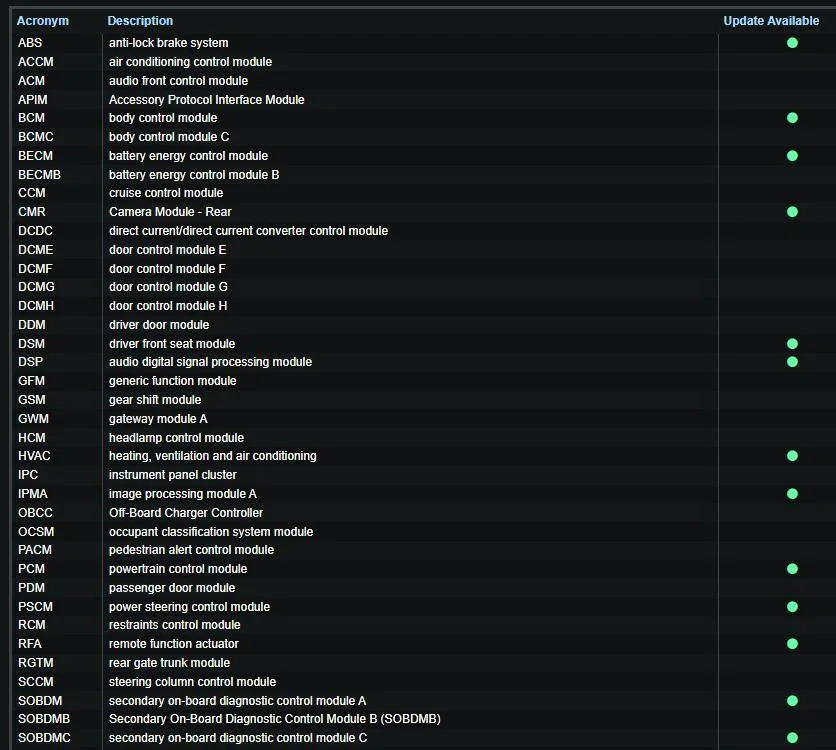This screenshot has width=836, height=750.
Task: Select the 'Off-Board Charger Controller' description
Action: pyautogui.click(x=186, y=513)
